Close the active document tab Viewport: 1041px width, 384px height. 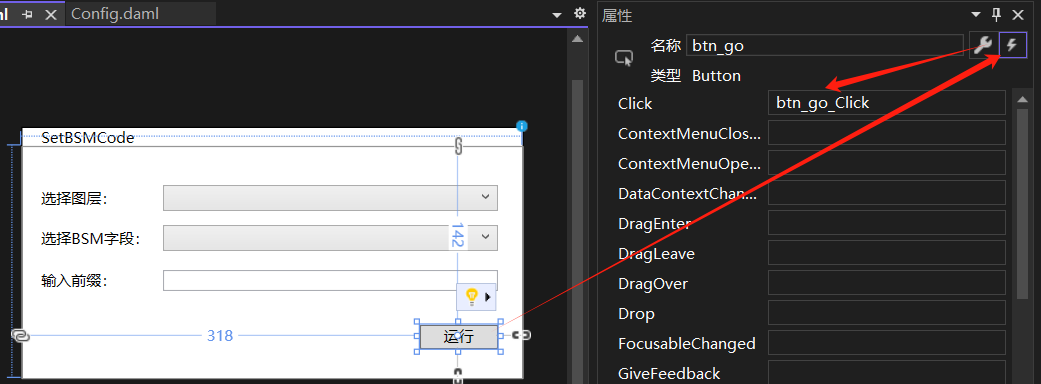[x=50, y=15]
